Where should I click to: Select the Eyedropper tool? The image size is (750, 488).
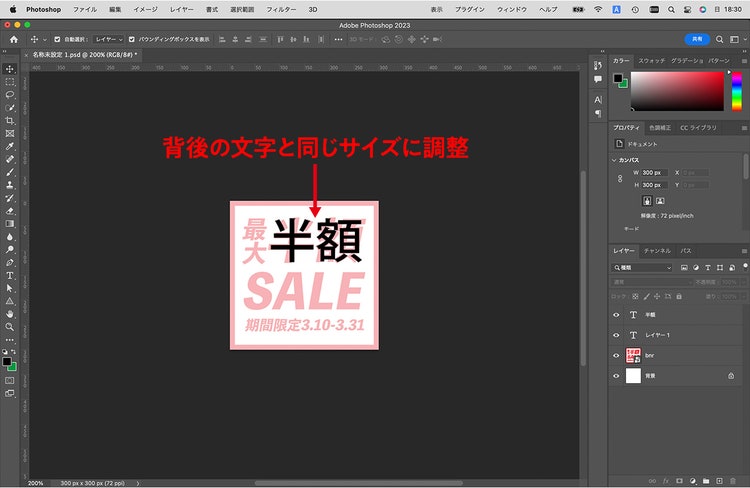point(10,146)
